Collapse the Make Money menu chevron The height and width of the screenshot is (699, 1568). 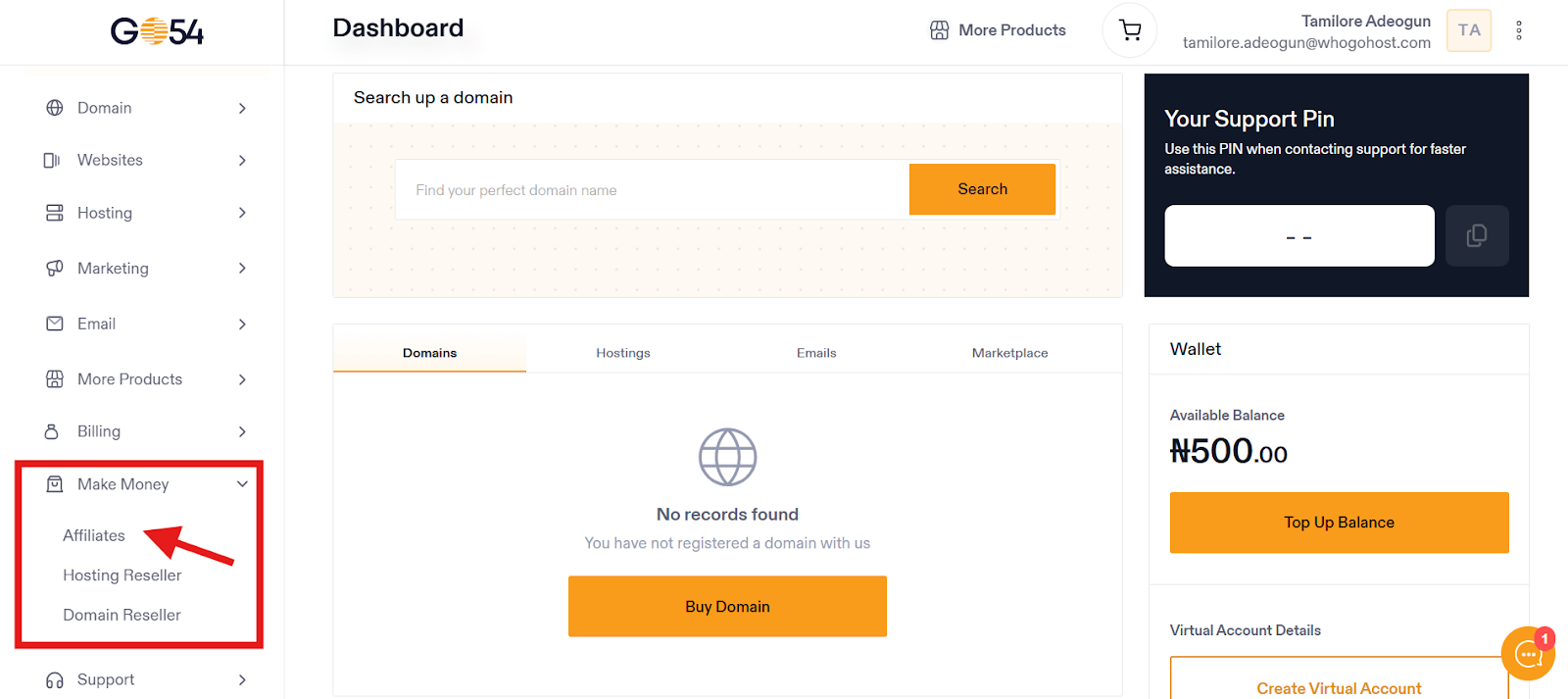(242, 483)
